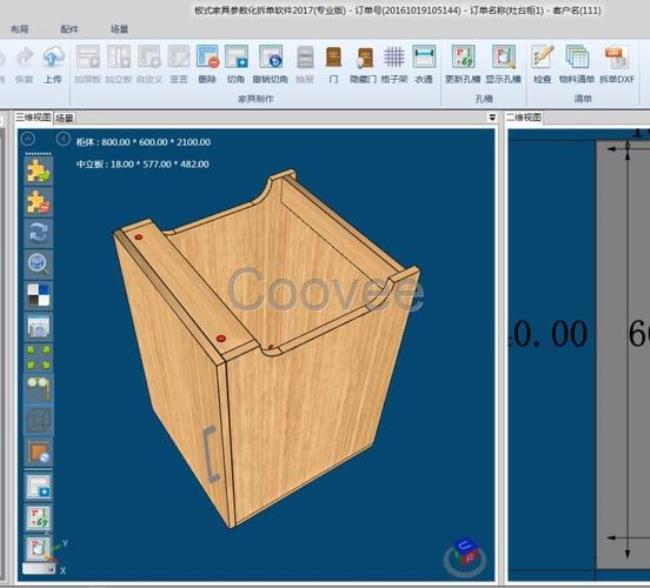Select the 切角 corner cut tool

pos(236,57)
